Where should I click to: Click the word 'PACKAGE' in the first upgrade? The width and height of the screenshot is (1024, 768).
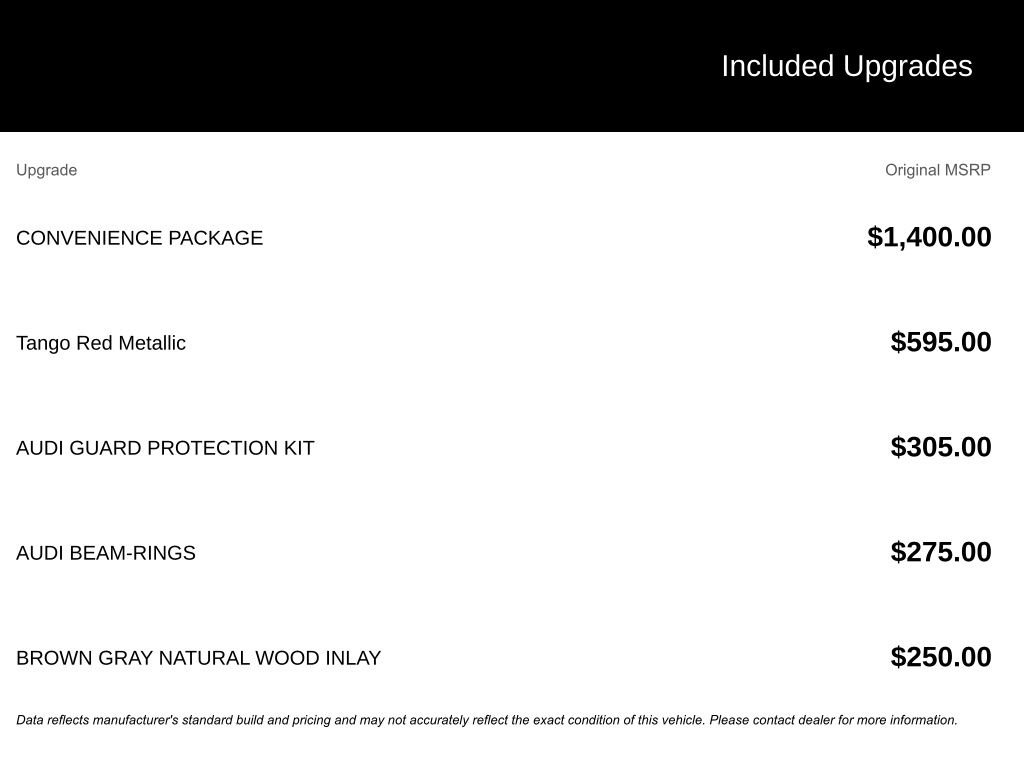215,238
